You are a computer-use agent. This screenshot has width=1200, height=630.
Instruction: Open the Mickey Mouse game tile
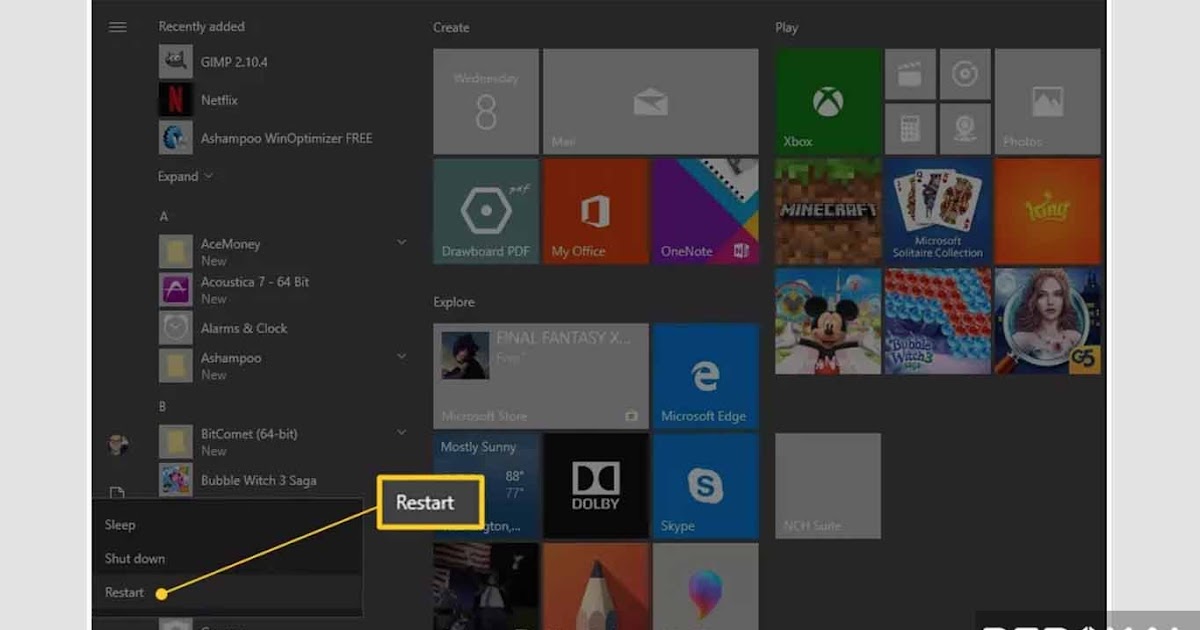point(828,321)
